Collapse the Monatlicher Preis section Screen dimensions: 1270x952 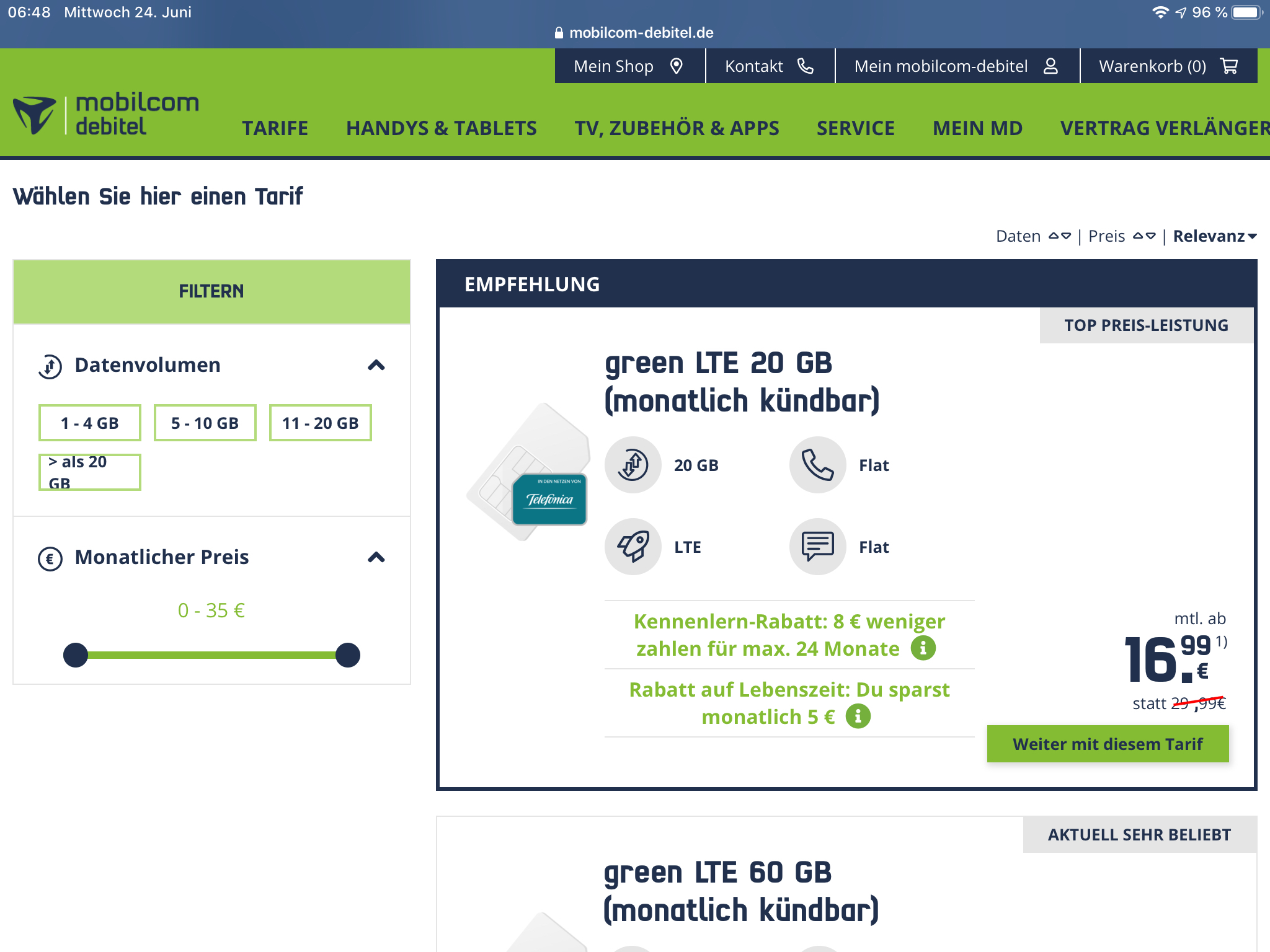coord(376,557)
